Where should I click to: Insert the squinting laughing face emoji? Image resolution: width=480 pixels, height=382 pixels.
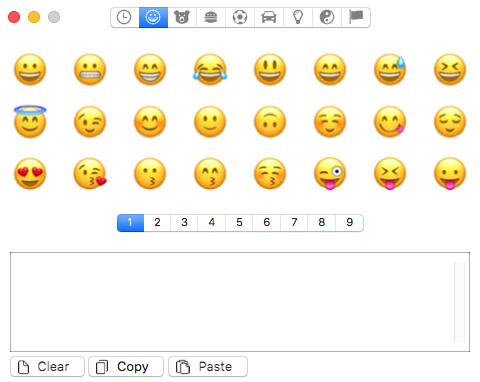point(450,70)
